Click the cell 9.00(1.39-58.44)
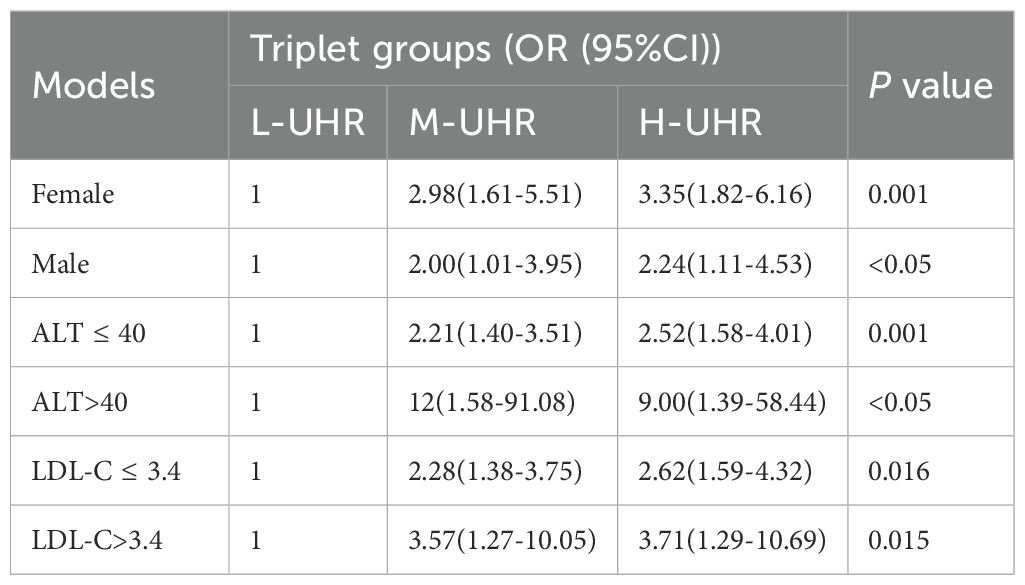The height and width of the screenshot is (585, 1025). [x=732, y=402]
